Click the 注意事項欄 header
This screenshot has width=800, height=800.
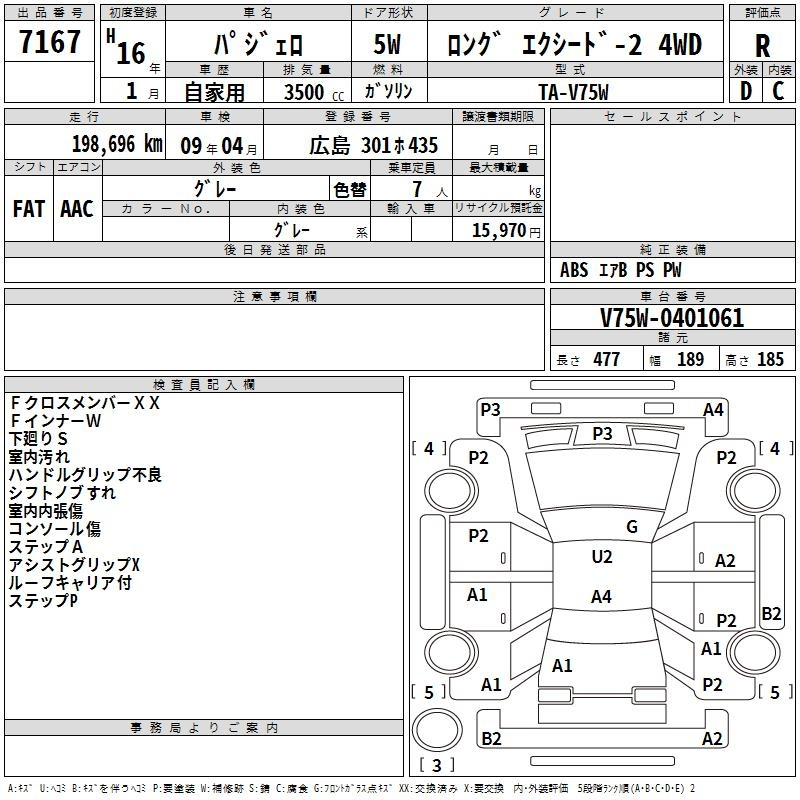(274, 296)
